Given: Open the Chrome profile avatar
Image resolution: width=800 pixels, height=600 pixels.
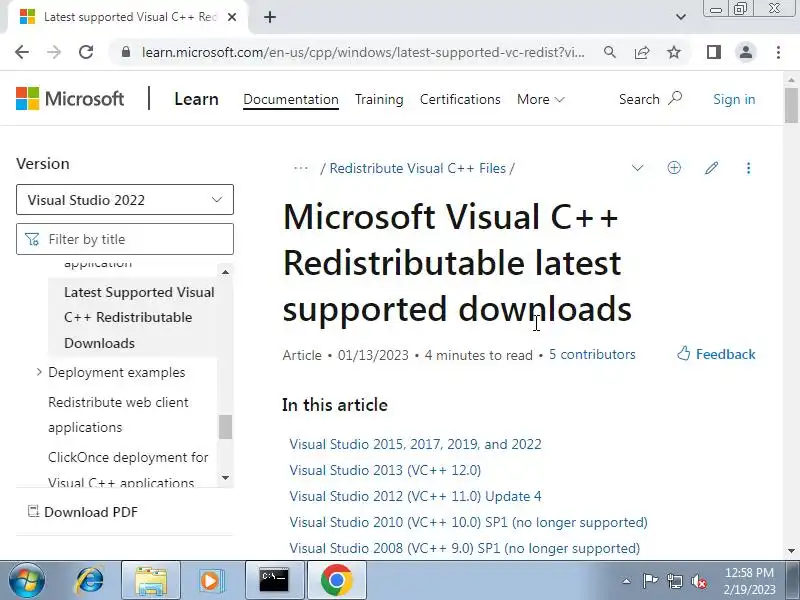Looking at the screenshot, I should 746,52.
